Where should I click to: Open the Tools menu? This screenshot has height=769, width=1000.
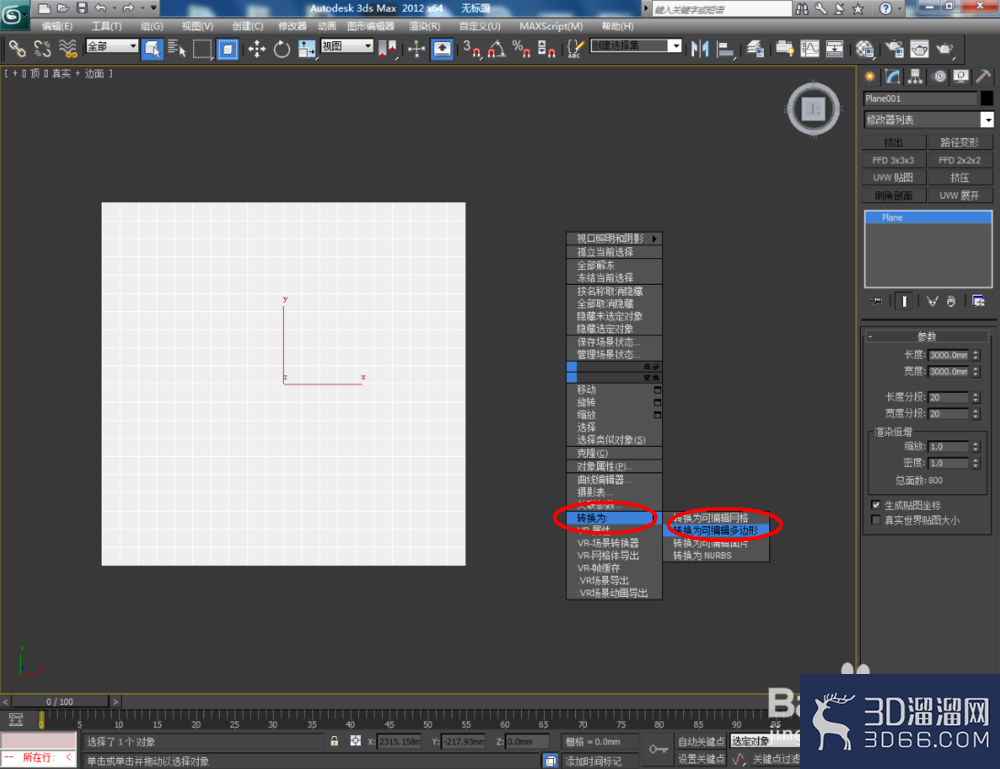tap(107, 26)
